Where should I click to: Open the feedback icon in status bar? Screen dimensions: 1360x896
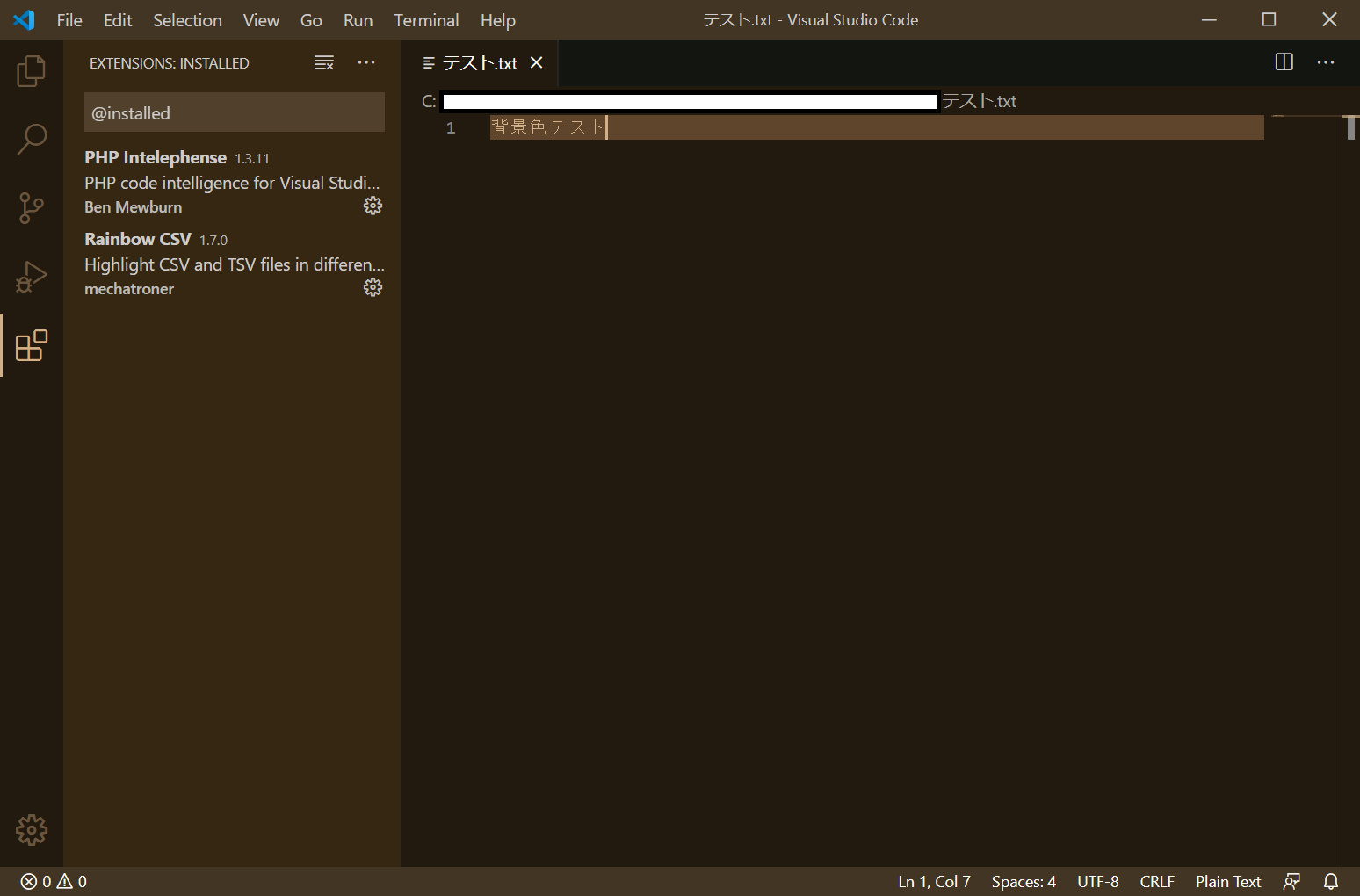pos(1291,881)
